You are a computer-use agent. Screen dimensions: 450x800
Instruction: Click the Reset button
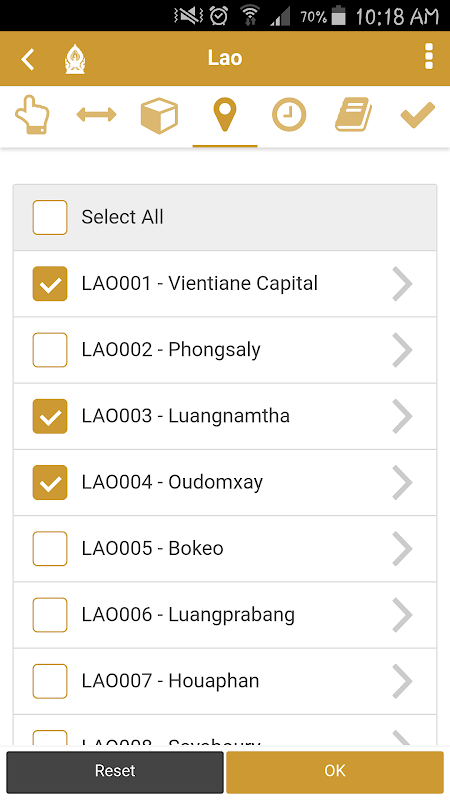(115, 771)
